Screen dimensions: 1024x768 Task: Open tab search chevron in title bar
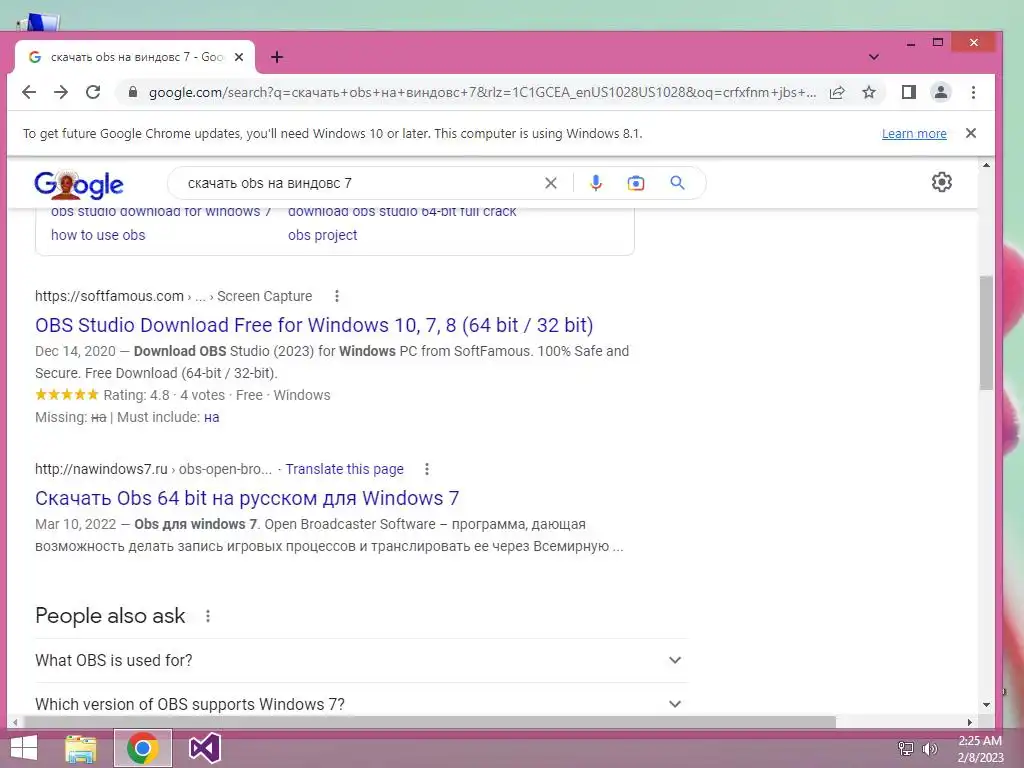click(874, 57)
